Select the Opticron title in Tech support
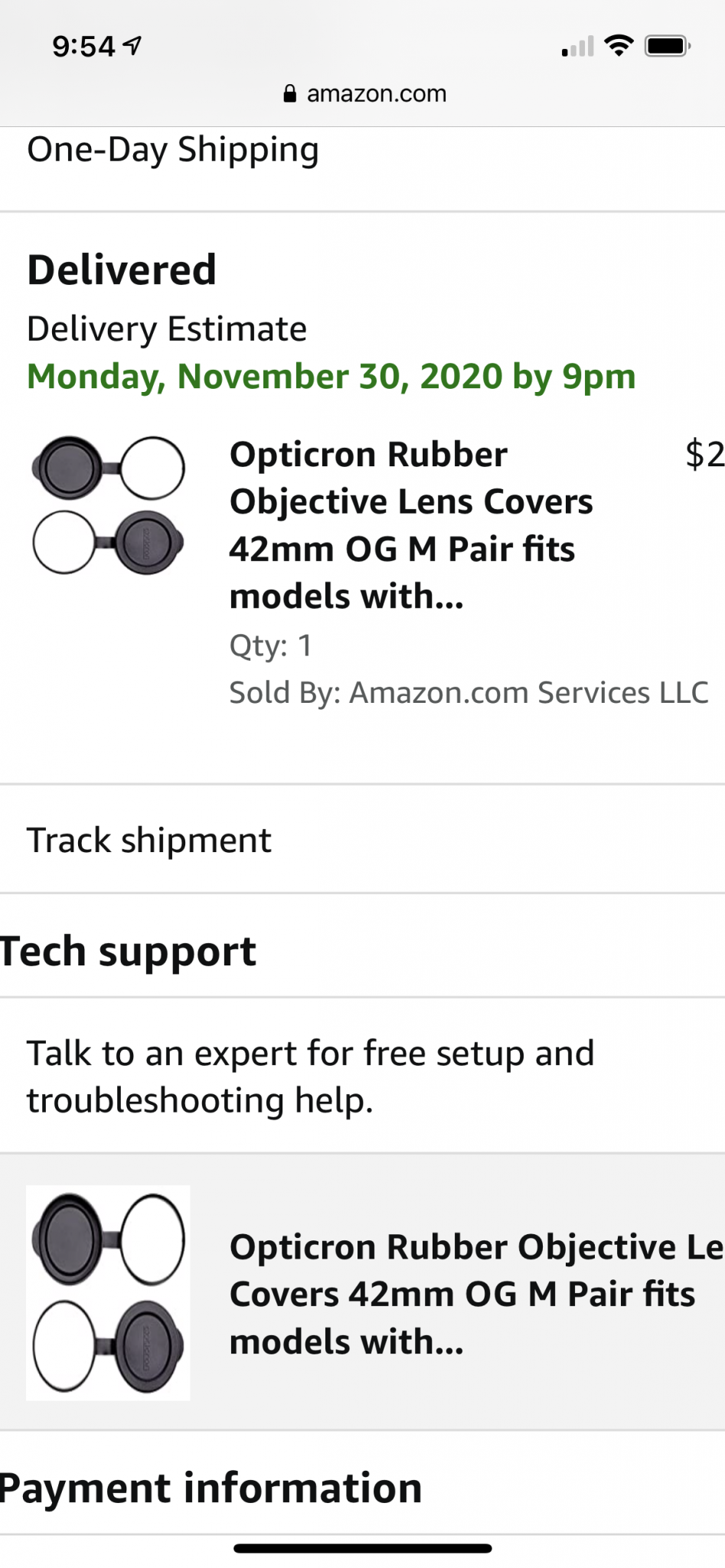Image resolution: width=725 pixels, height=1568 pixels. coord(475,1294)
